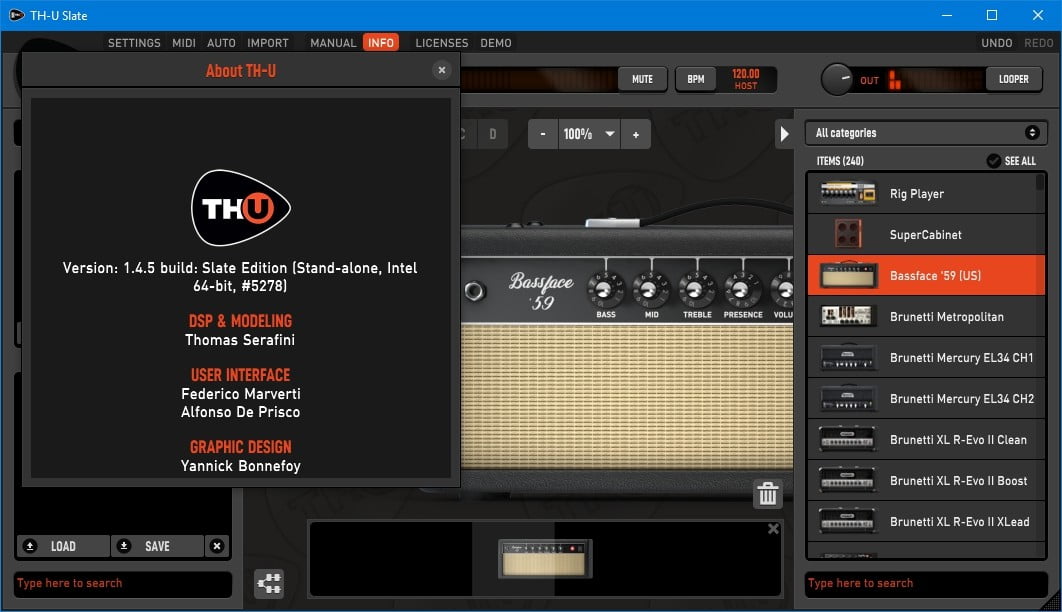Image resolution: width=1062 pixels, height=612 pixels.
Task: Click the LOAD preset button
Action: [x=63, y=546]
